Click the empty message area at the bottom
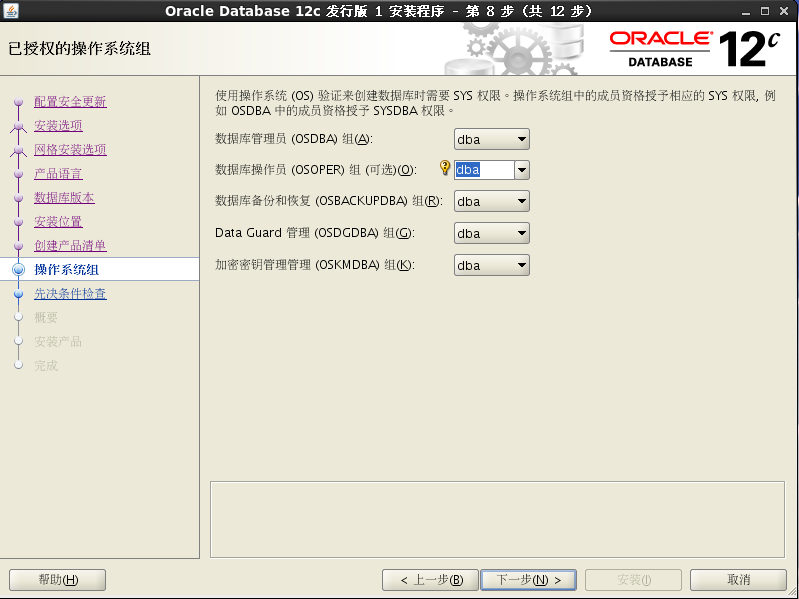Screen dimensions: 799x599 click(497, 520)
